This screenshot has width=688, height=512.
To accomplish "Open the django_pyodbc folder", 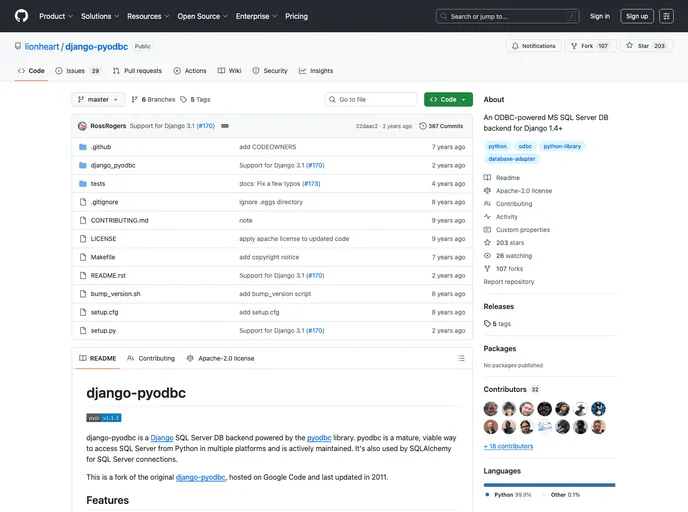I will click(113, 165).
